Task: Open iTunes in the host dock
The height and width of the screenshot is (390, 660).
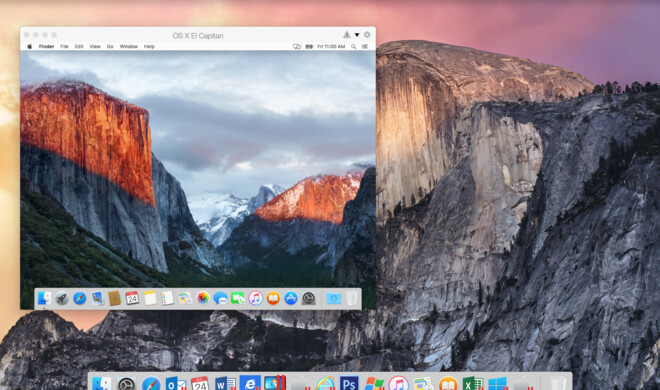Action: (398, 384)
